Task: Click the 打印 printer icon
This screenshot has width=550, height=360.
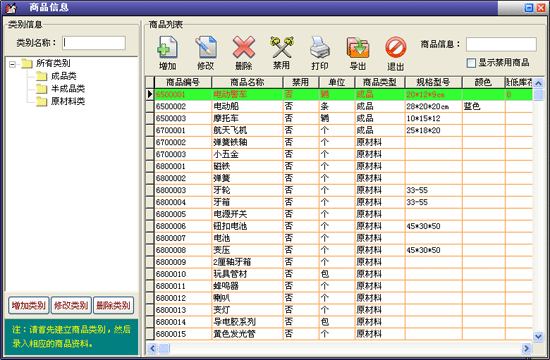Action: (x=320, y=47)
